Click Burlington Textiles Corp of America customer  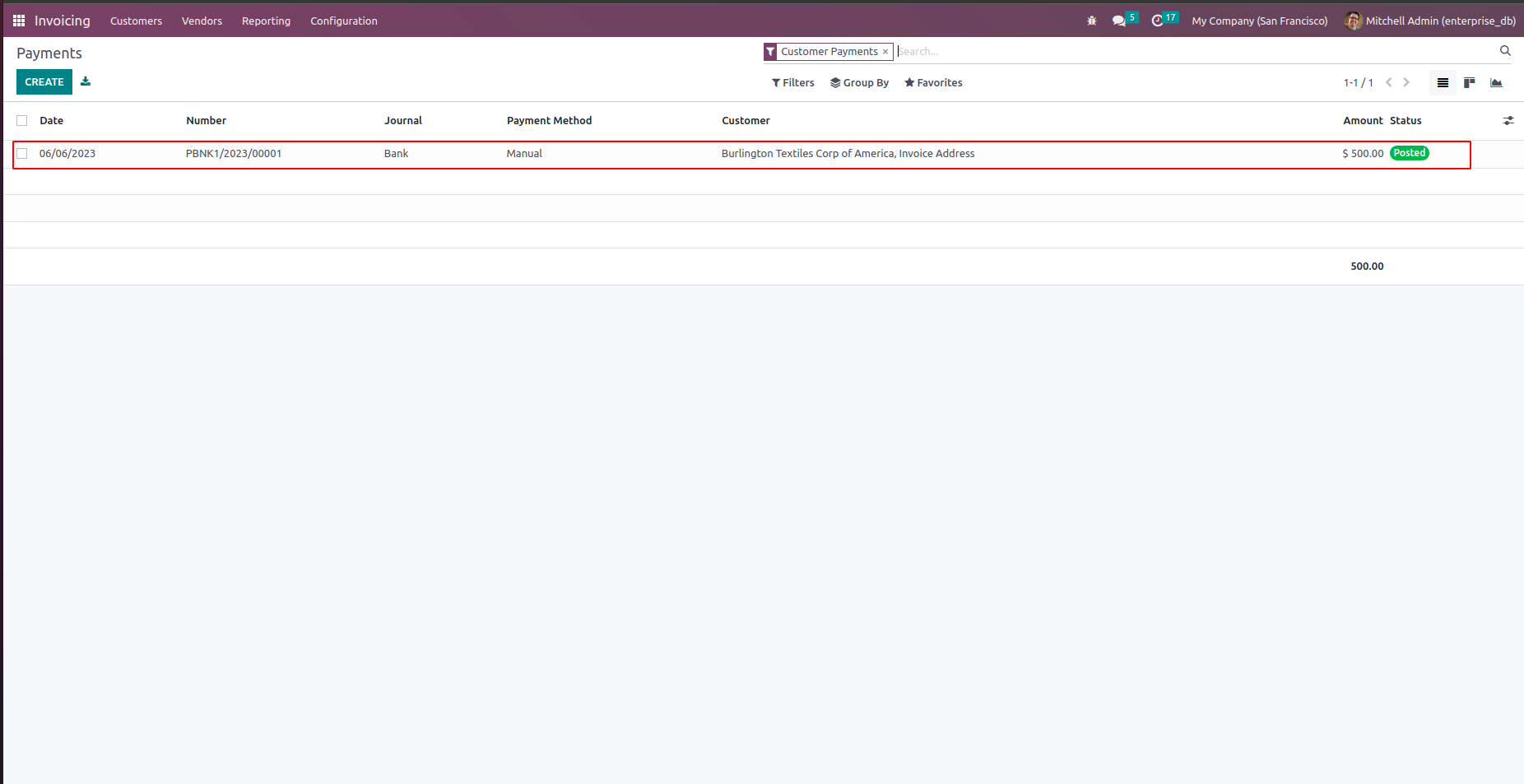848,153
